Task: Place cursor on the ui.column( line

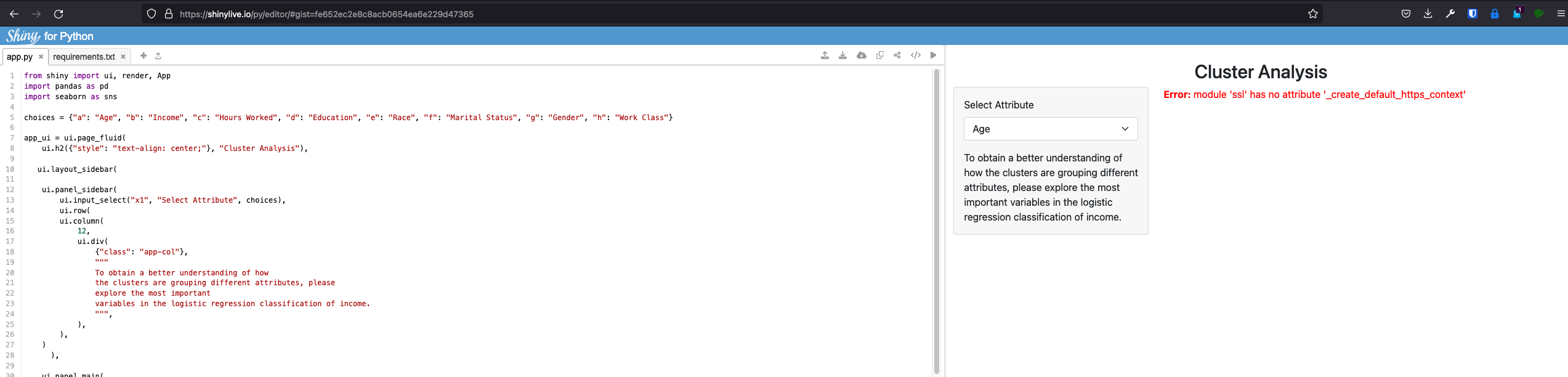Action: 82,221
